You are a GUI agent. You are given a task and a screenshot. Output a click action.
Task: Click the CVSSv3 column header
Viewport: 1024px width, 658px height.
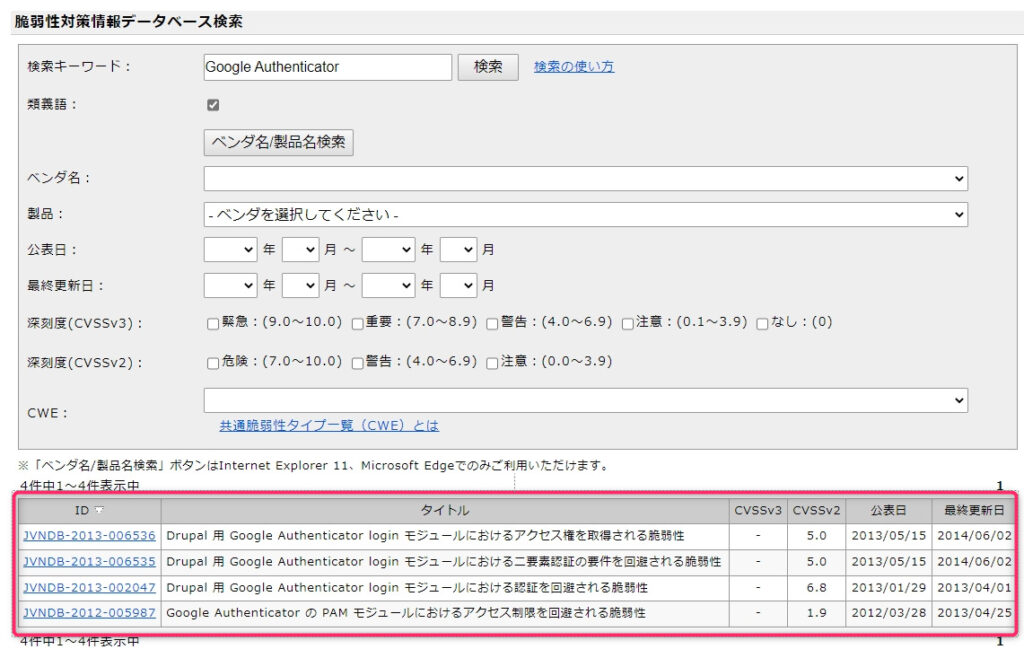(758, 510)
